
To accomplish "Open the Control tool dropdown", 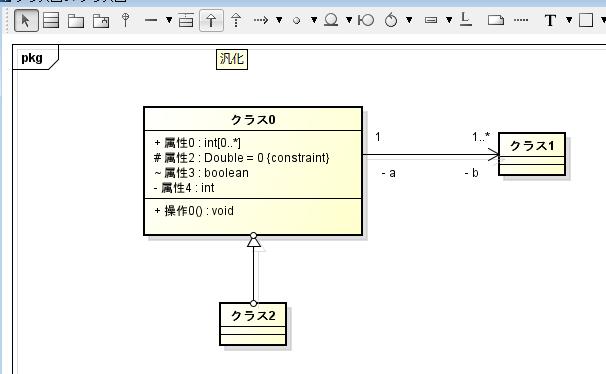I will [409, 20].
